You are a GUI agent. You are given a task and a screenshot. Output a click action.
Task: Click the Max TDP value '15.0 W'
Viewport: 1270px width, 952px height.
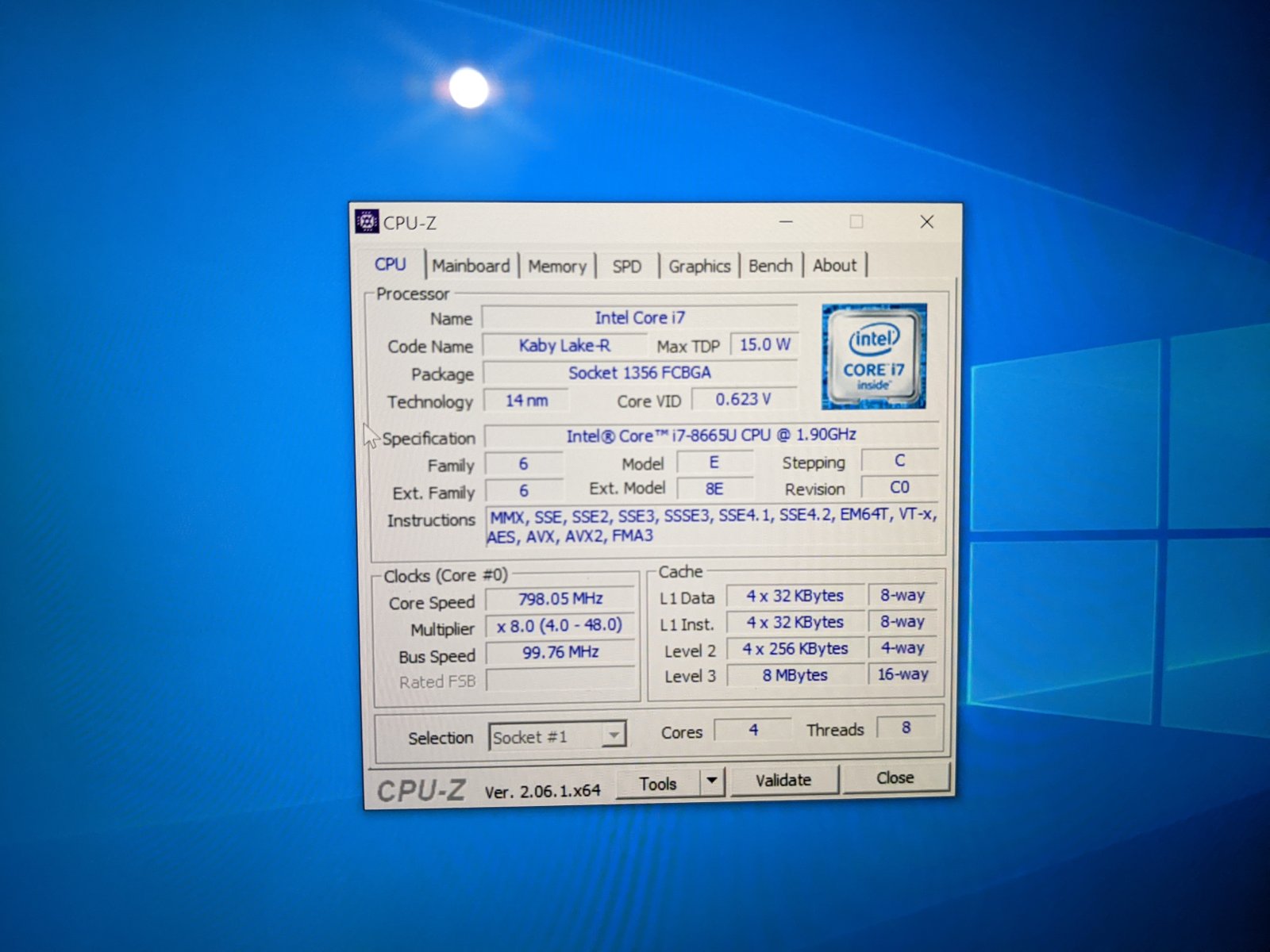[764, 344]
